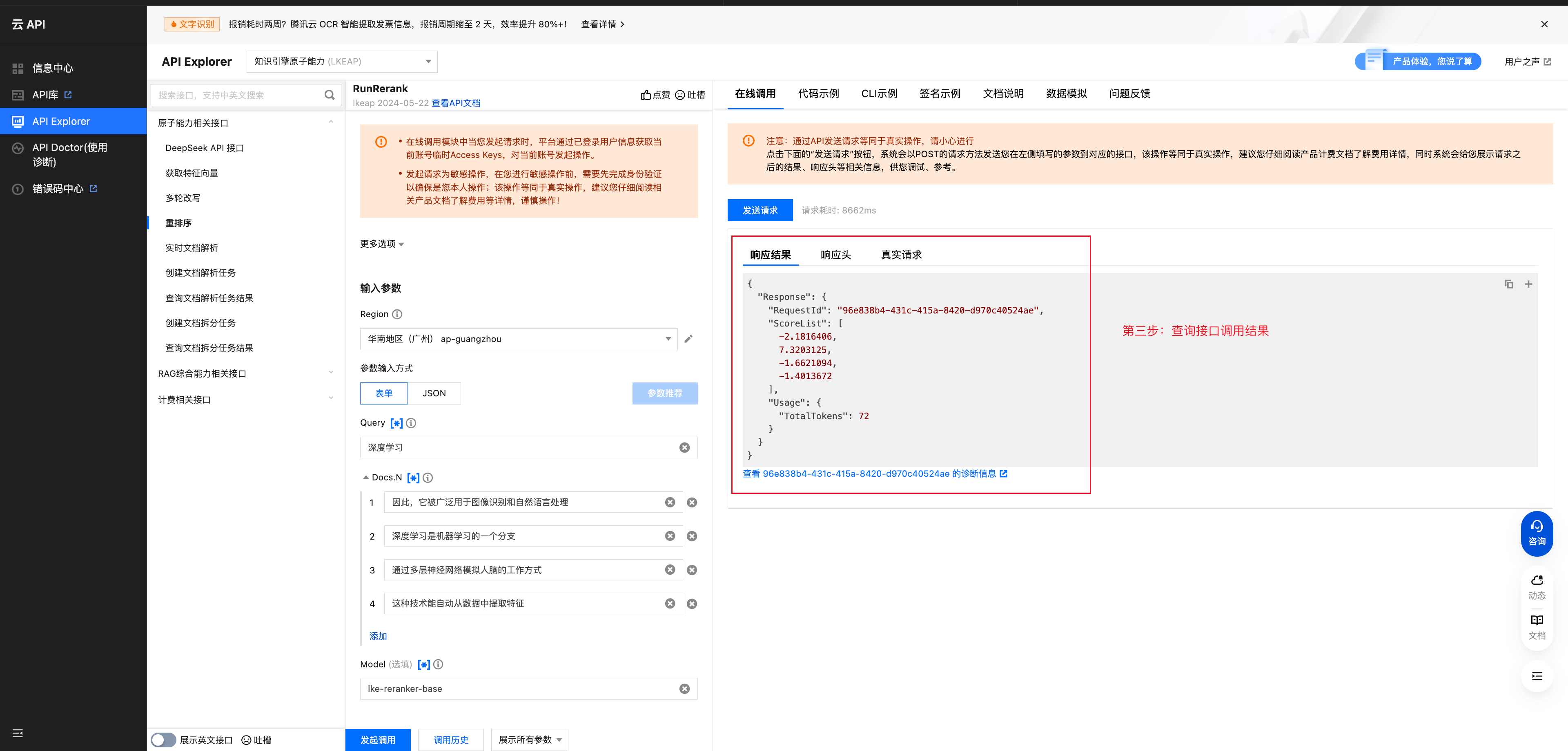The width and height of the screenshot is (1568, 751).
Task: Open the Region dropdown 华南地区（广州）
Action: tap(519, 339)
